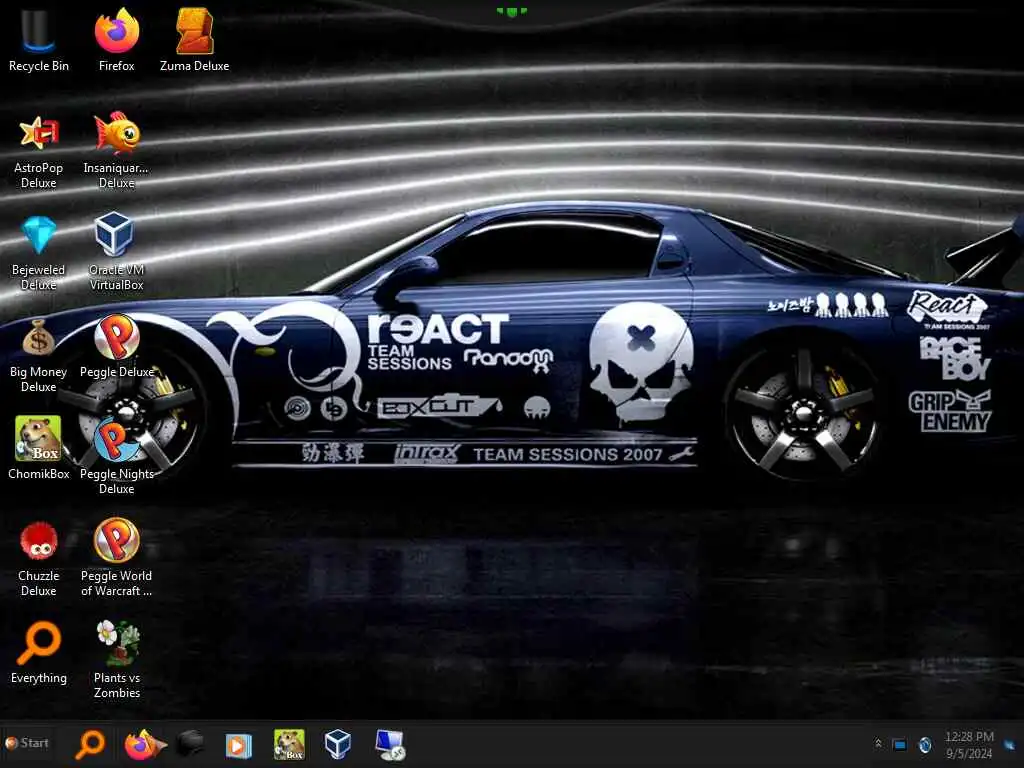Launch Everything search from taskbar

coord(90,744)
